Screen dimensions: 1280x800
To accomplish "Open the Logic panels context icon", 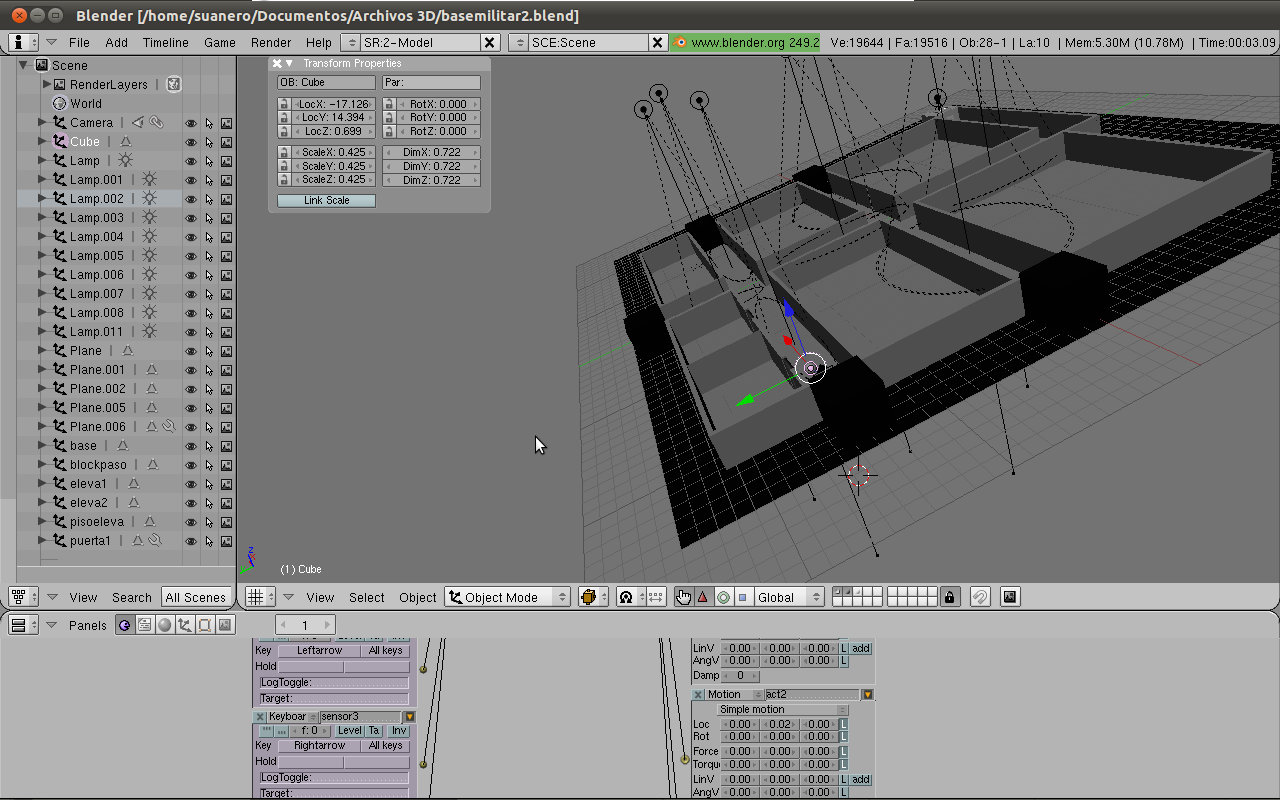I will [x=124, y=625].
